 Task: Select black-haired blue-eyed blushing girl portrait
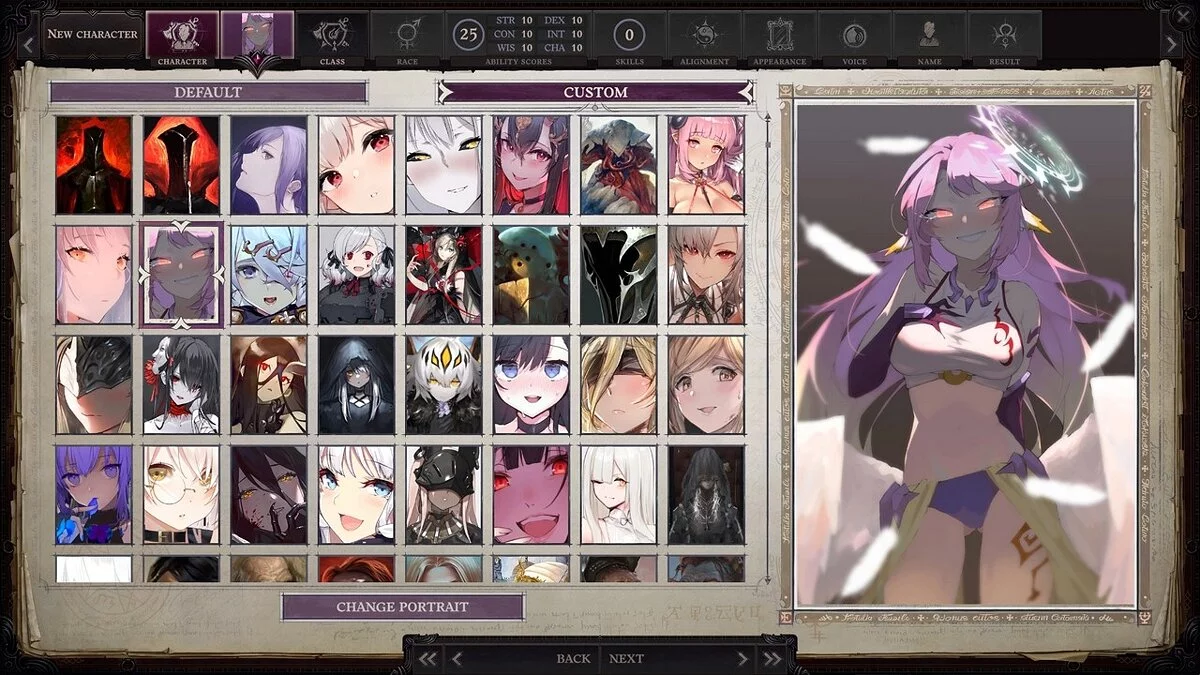coord(531,385)
